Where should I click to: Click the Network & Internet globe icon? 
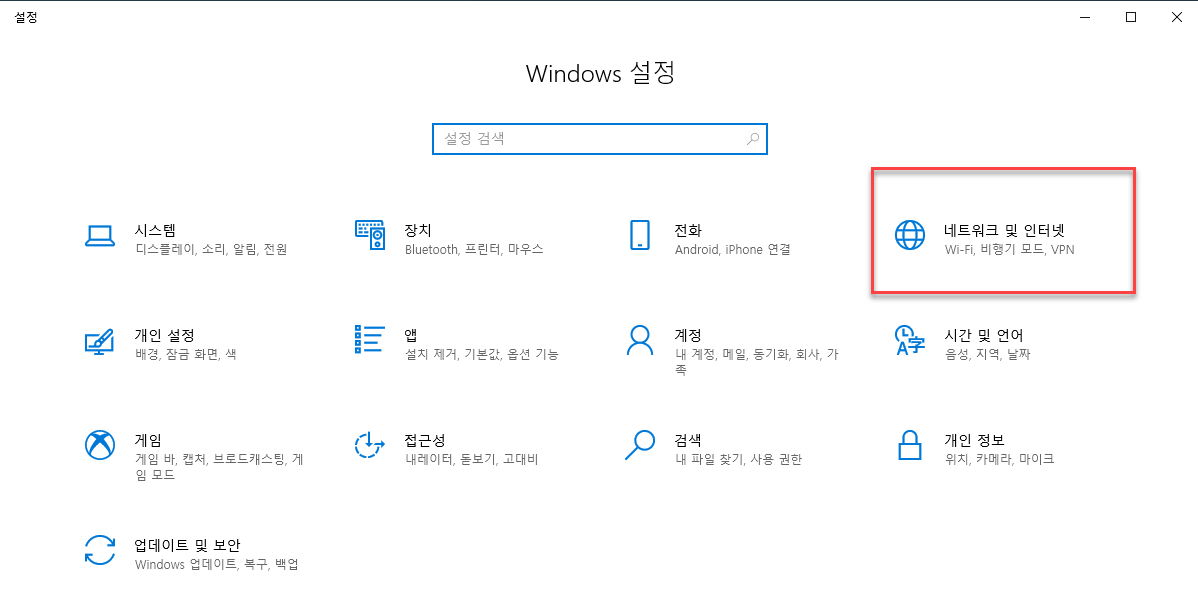[909, 235]
